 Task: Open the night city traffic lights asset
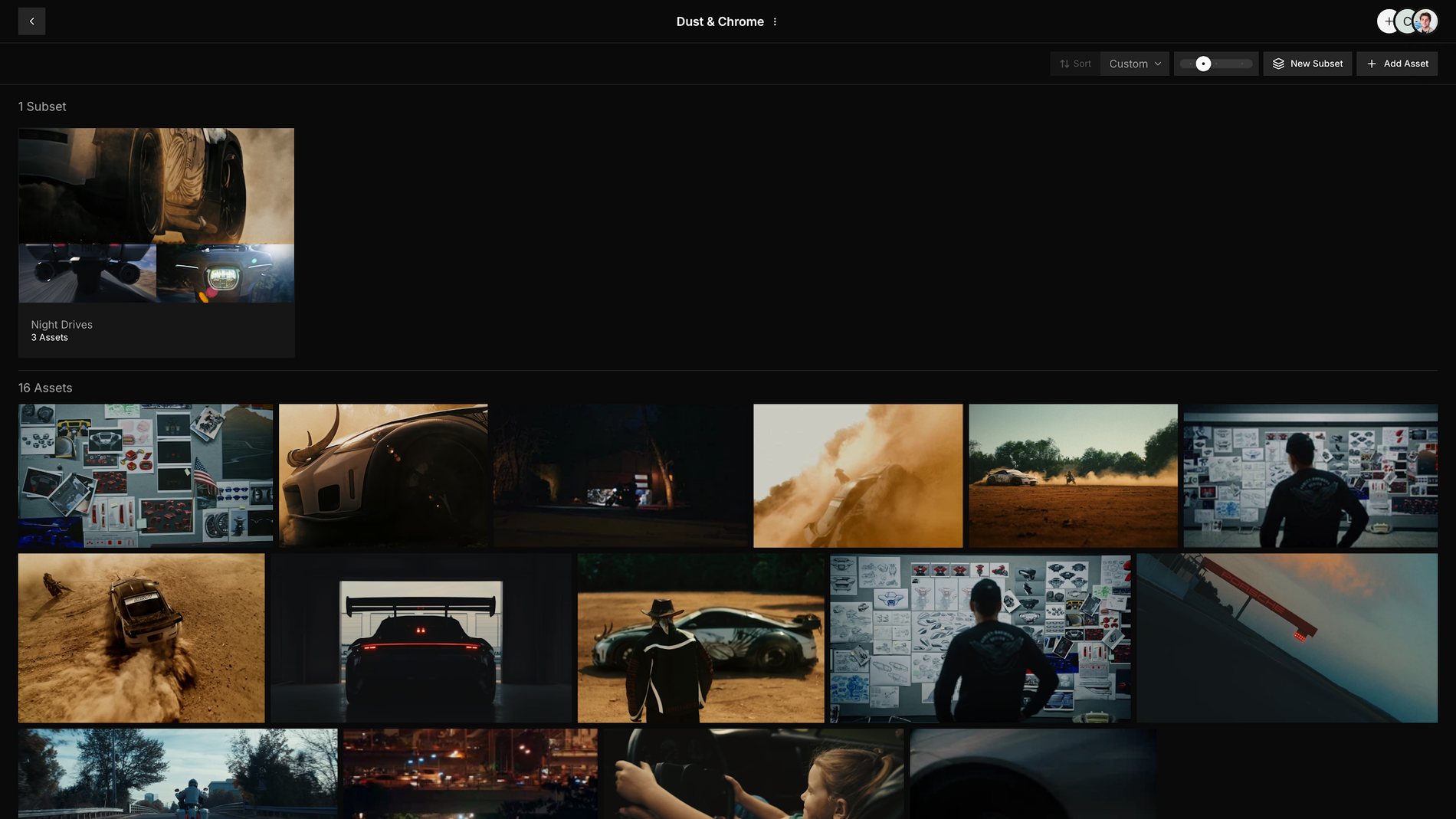pyautogui.click(x=471, y=774)
